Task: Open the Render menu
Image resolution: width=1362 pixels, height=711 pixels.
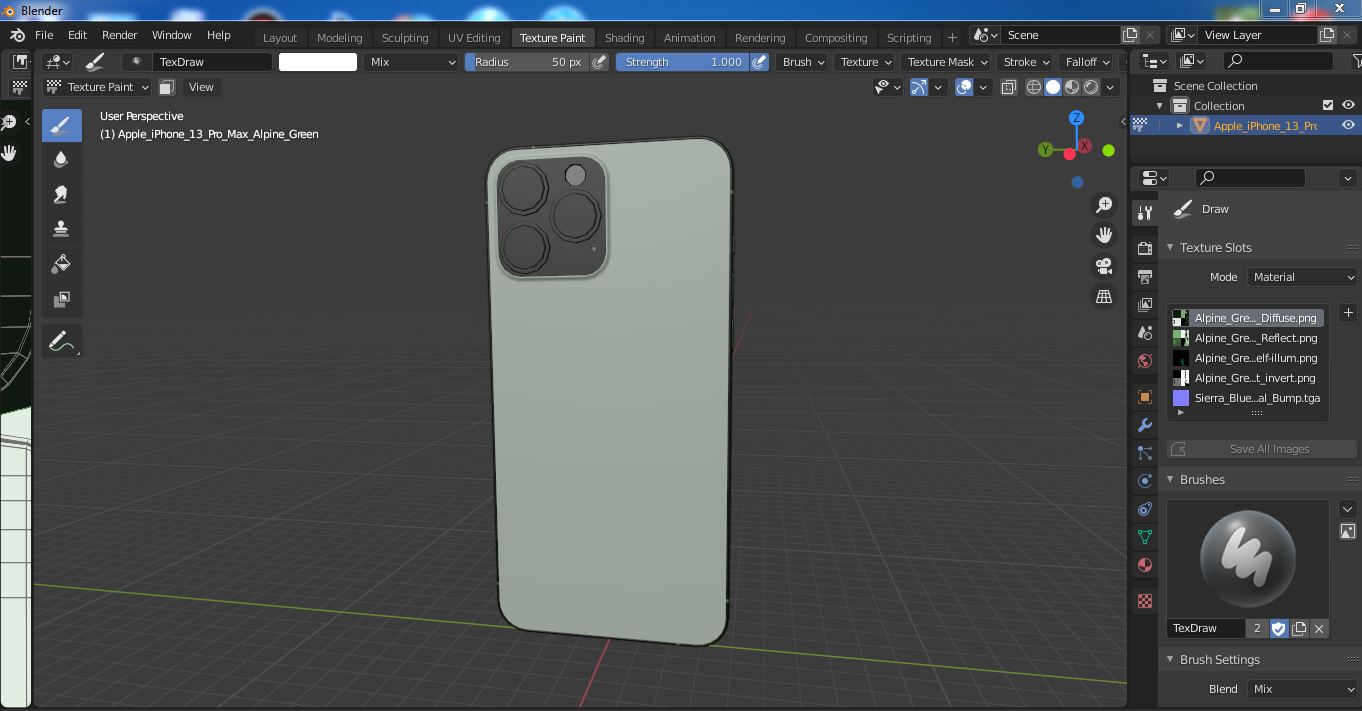Action: tap(120, 35)
